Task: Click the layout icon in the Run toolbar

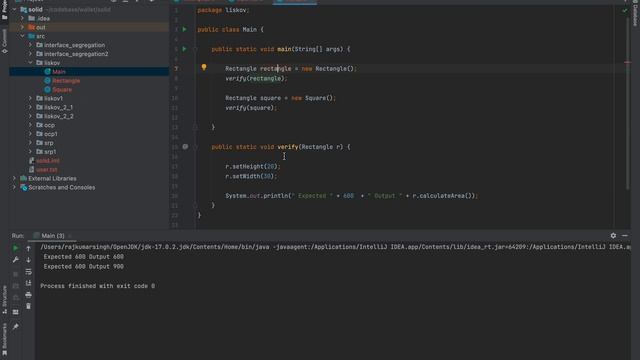Action: 16,312
